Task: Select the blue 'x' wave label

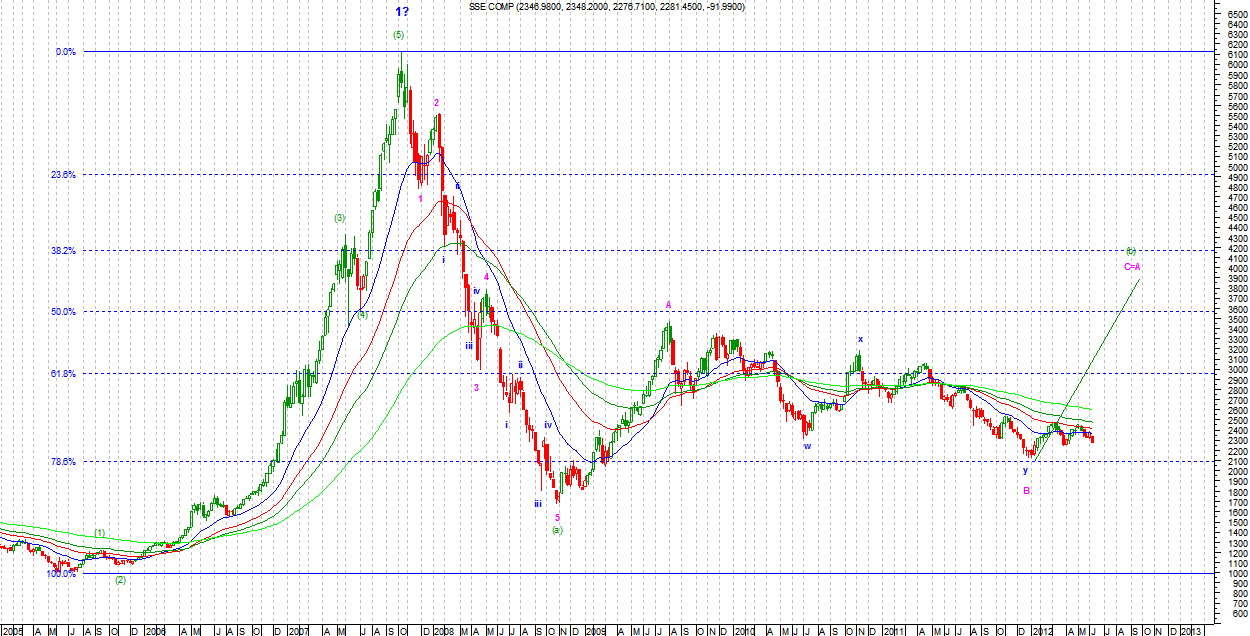Action: (859, 339)
